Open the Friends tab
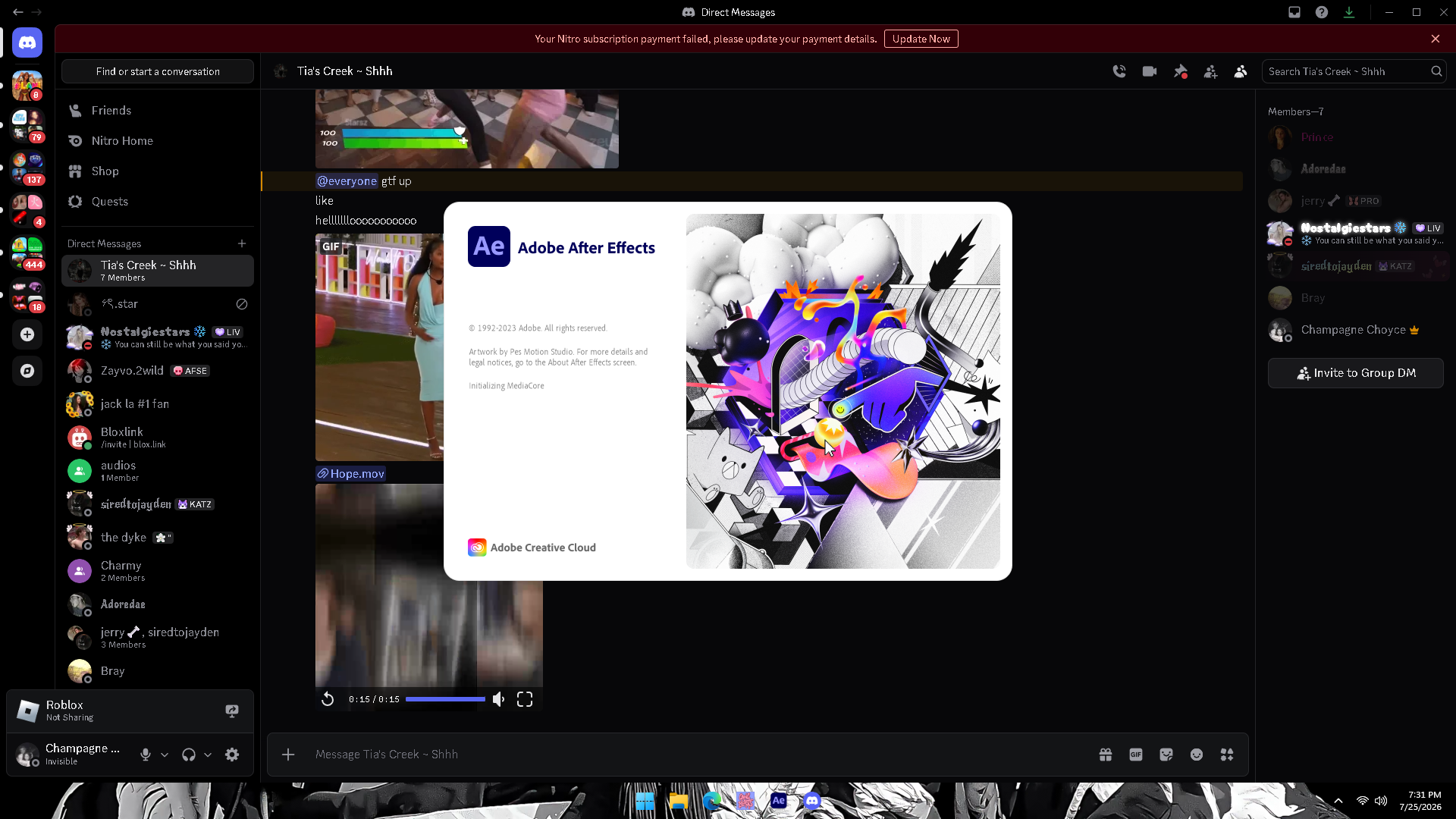The height and width of the screenshot is (819, 1456). (158, 111)
